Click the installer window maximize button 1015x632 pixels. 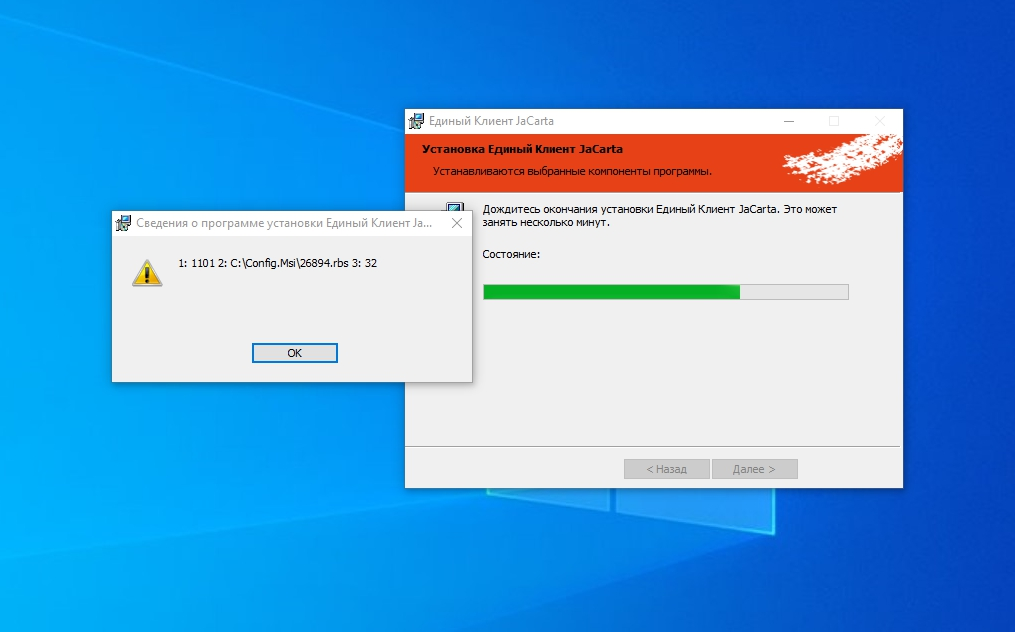click(834, 121)
